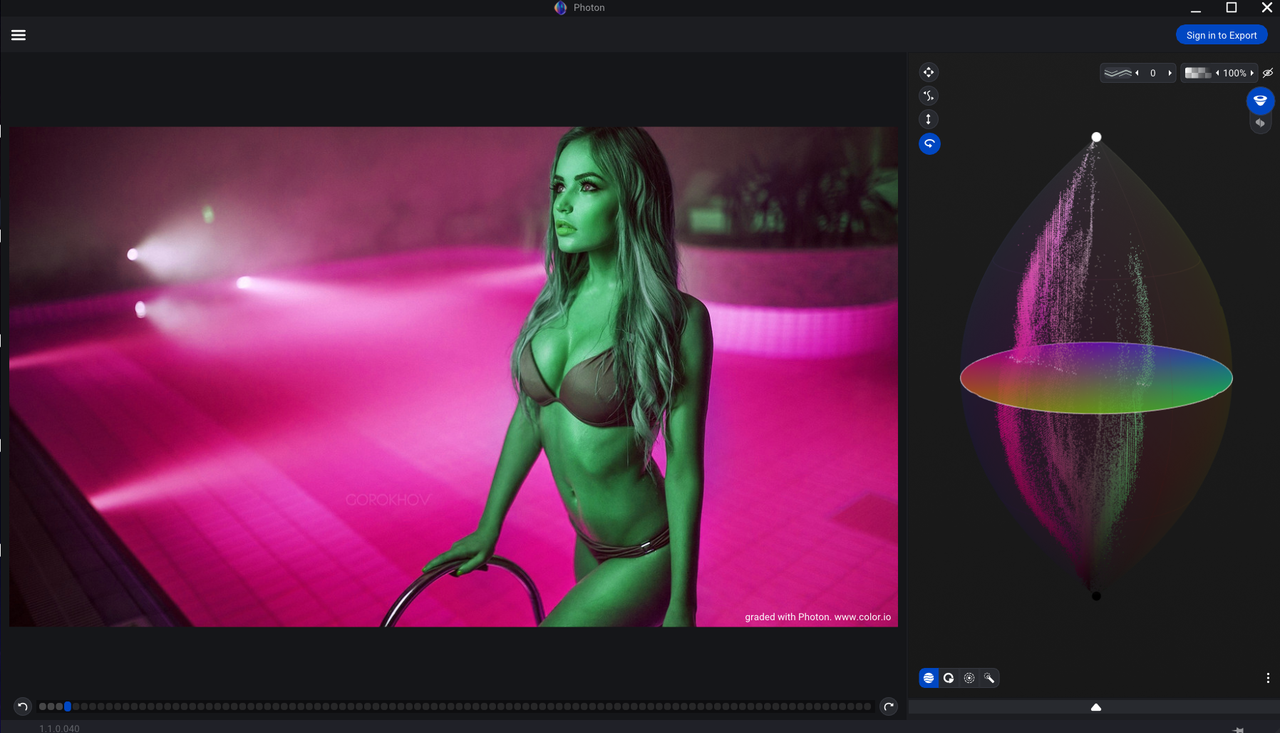This screenshot has height=733, width=1280.
Task: Open the hamburger main menu
Action: coord(18,35)
